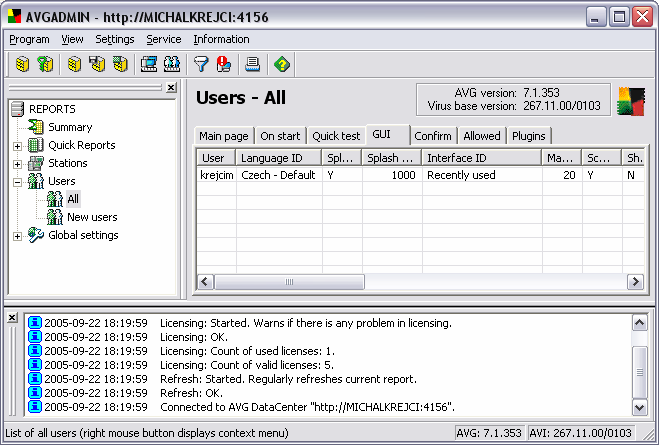Open the Program menu

click(x=29, y=39)
